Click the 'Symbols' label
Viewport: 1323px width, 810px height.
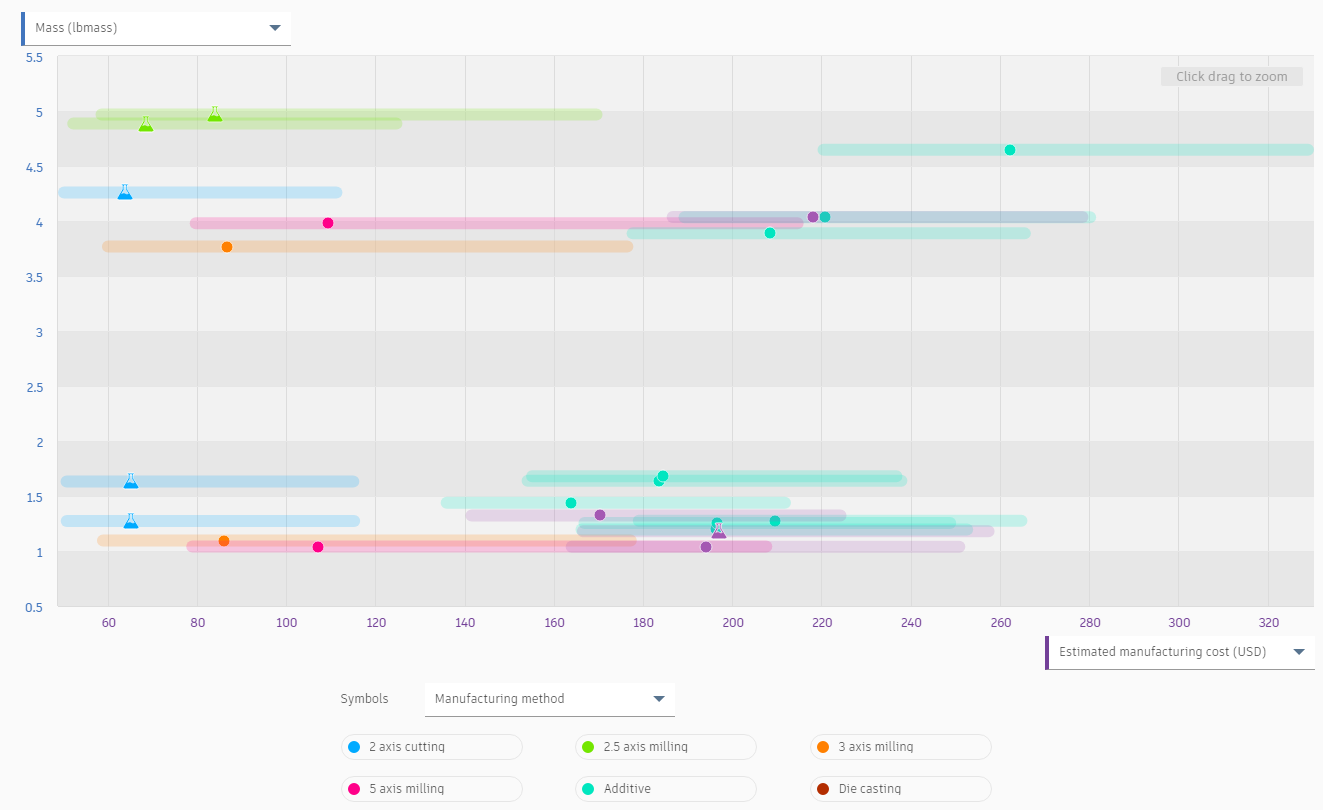tap(364, 699)
